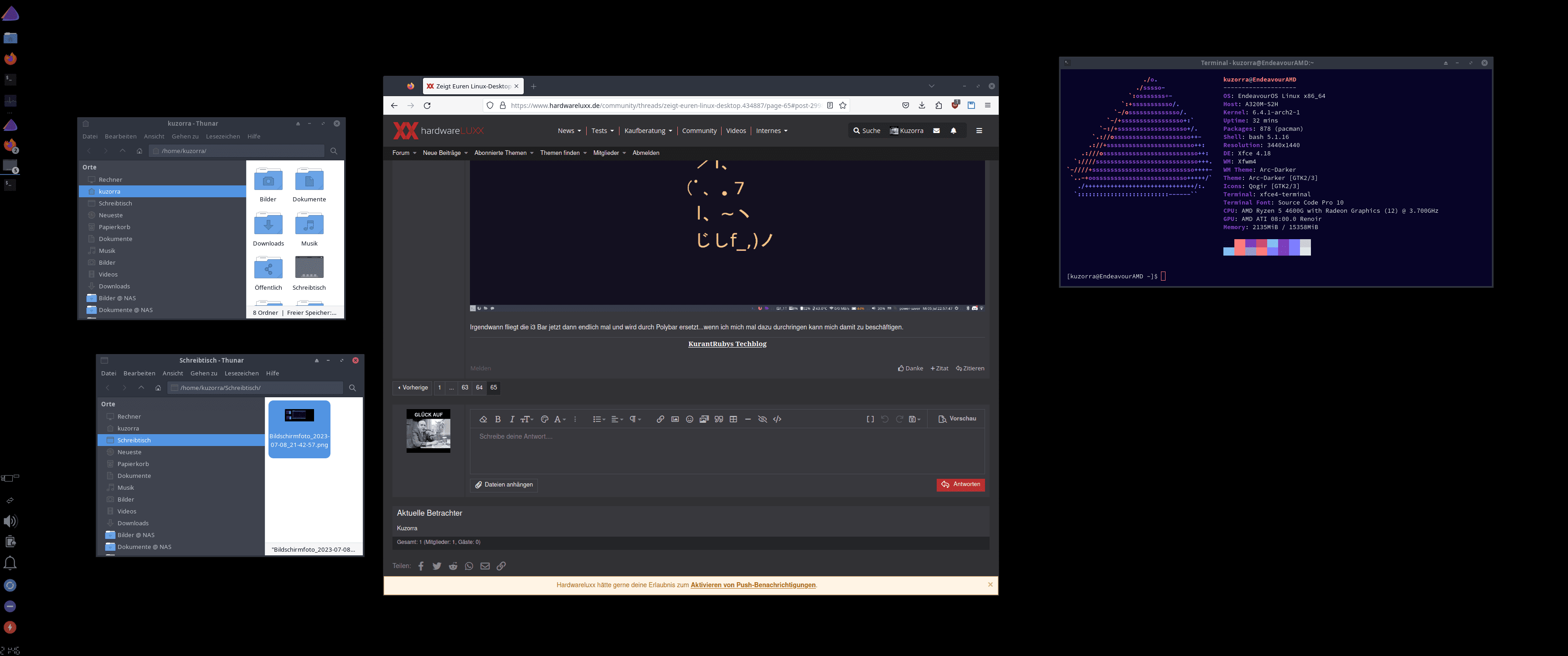Click the insert link icon in editor
Viewport: 1568px width, 656px height.
coord(660,419)
